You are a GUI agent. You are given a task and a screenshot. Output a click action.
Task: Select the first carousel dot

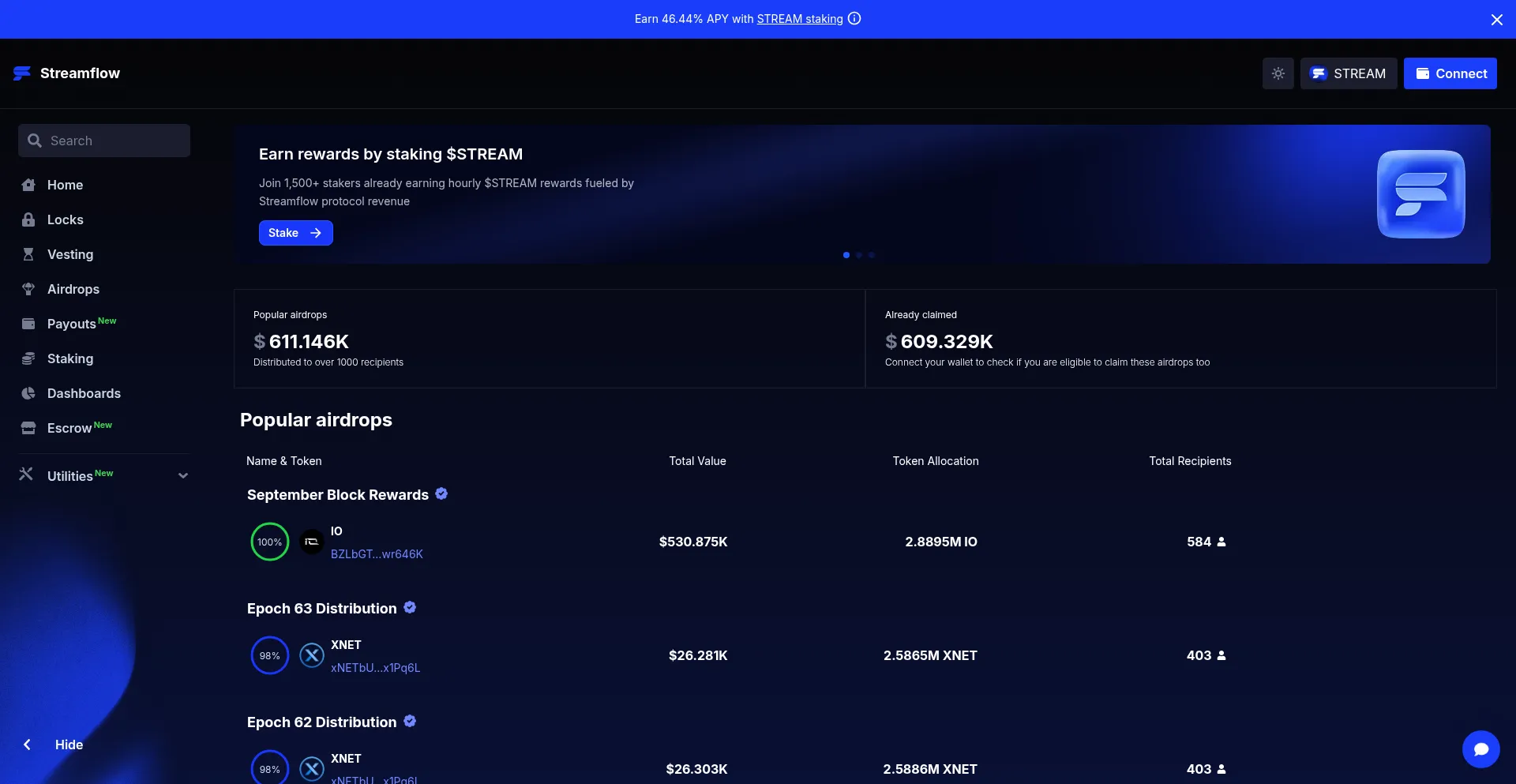[846, 255]
